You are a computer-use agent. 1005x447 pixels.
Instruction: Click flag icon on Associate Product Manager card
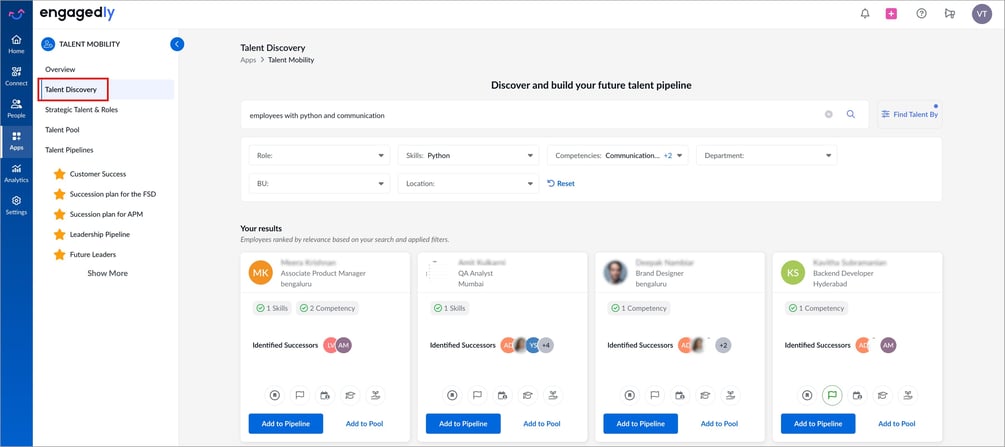coord(299,395)
